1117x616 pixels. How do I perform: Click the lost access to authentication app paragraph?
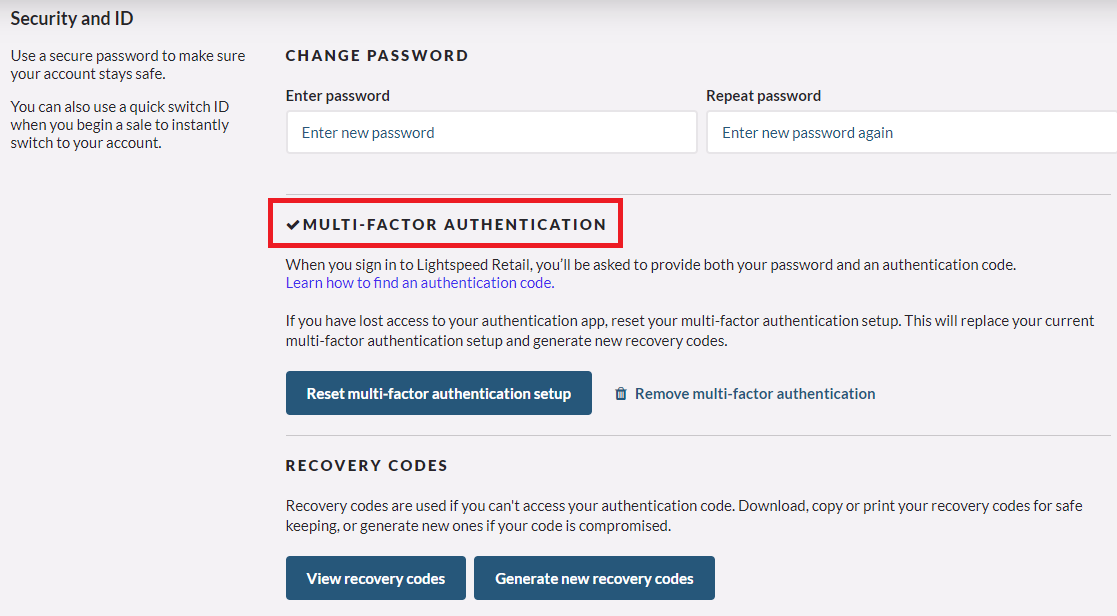[689, 331]
